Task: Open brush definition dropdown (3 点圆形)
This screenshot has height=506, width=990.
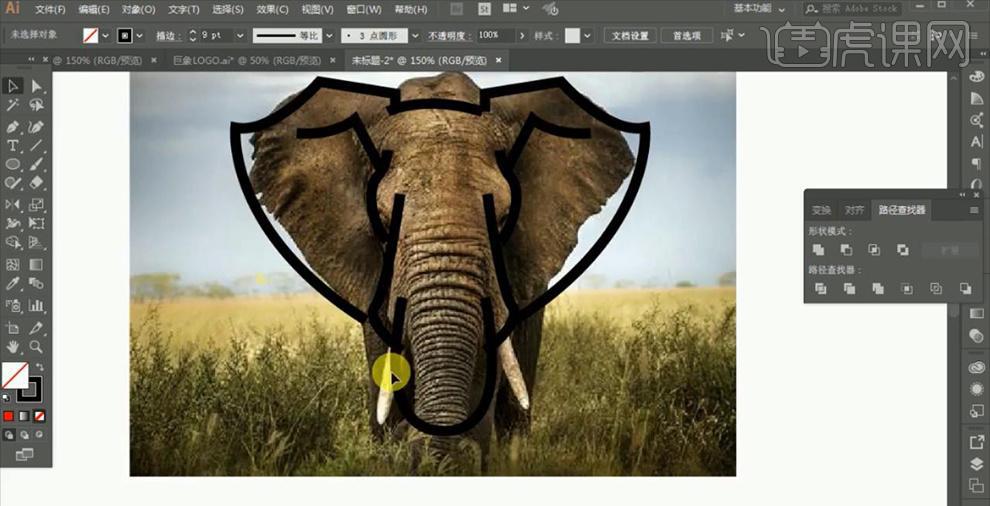Action: pyautogui.click(x=415, y=36)
